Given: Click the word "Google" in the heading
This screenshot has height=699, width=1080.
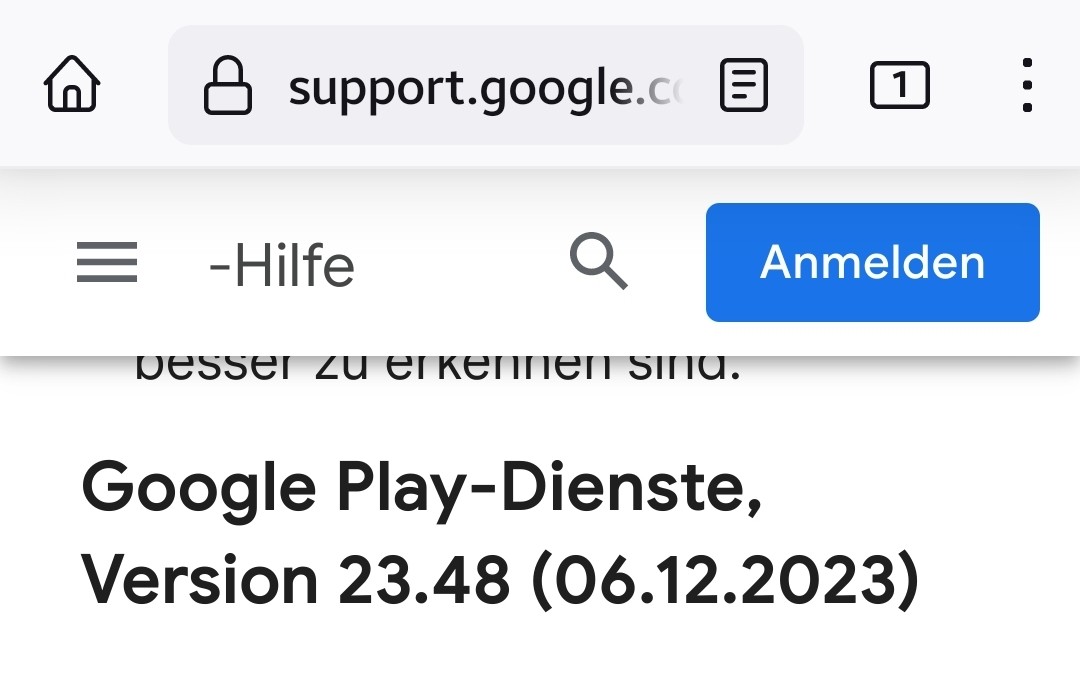Looking at the screenshot, I should pos(199,489).
